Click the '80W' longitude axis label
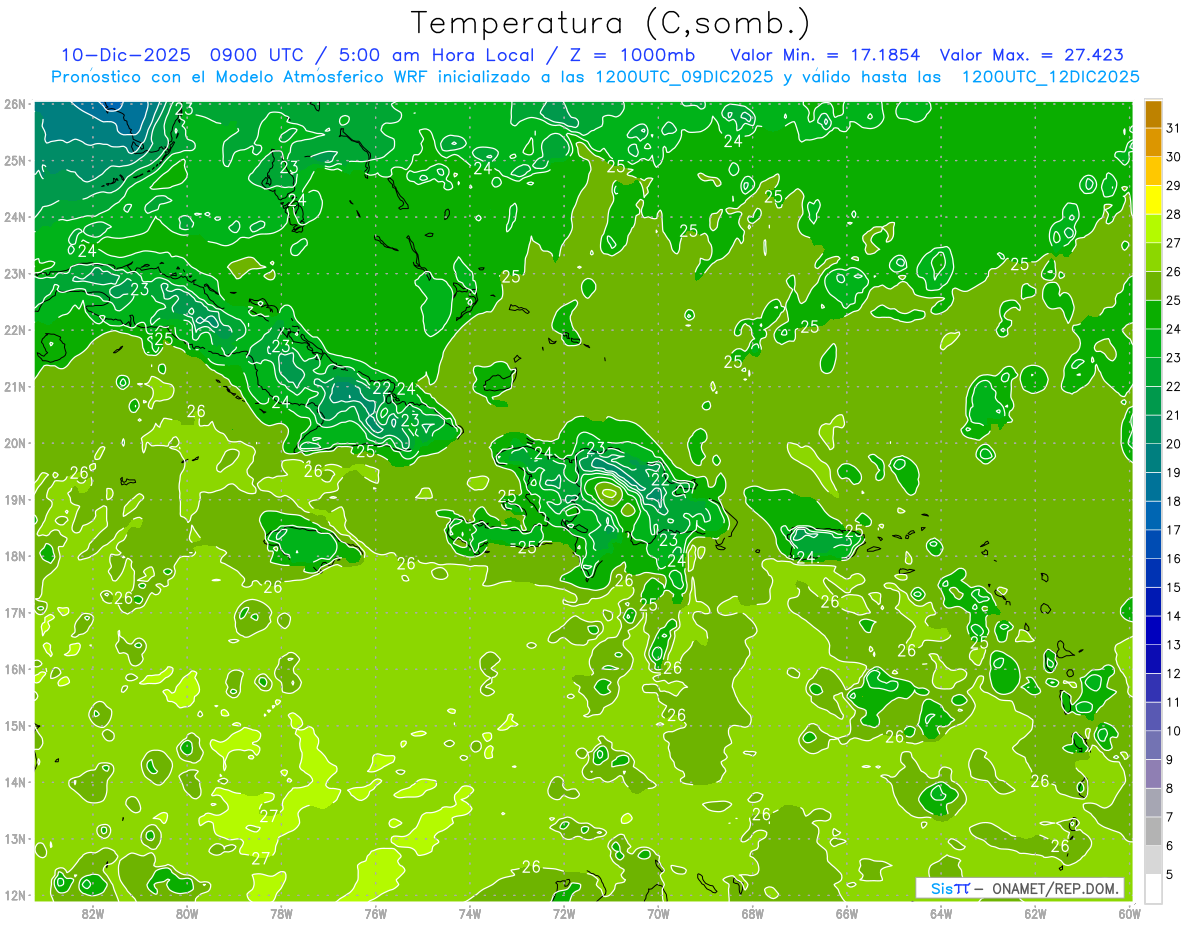 click(187, 912)
